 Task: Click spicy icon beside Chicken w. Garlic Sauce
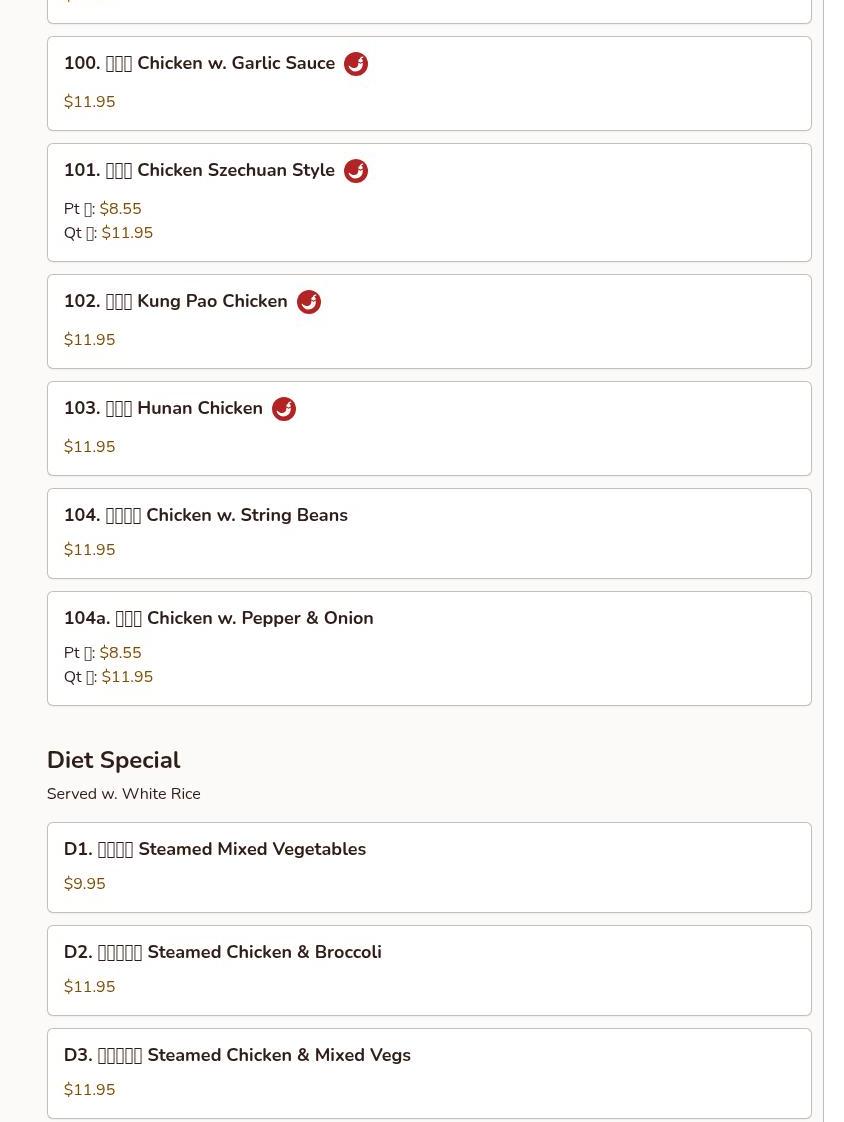click(356, 64)
